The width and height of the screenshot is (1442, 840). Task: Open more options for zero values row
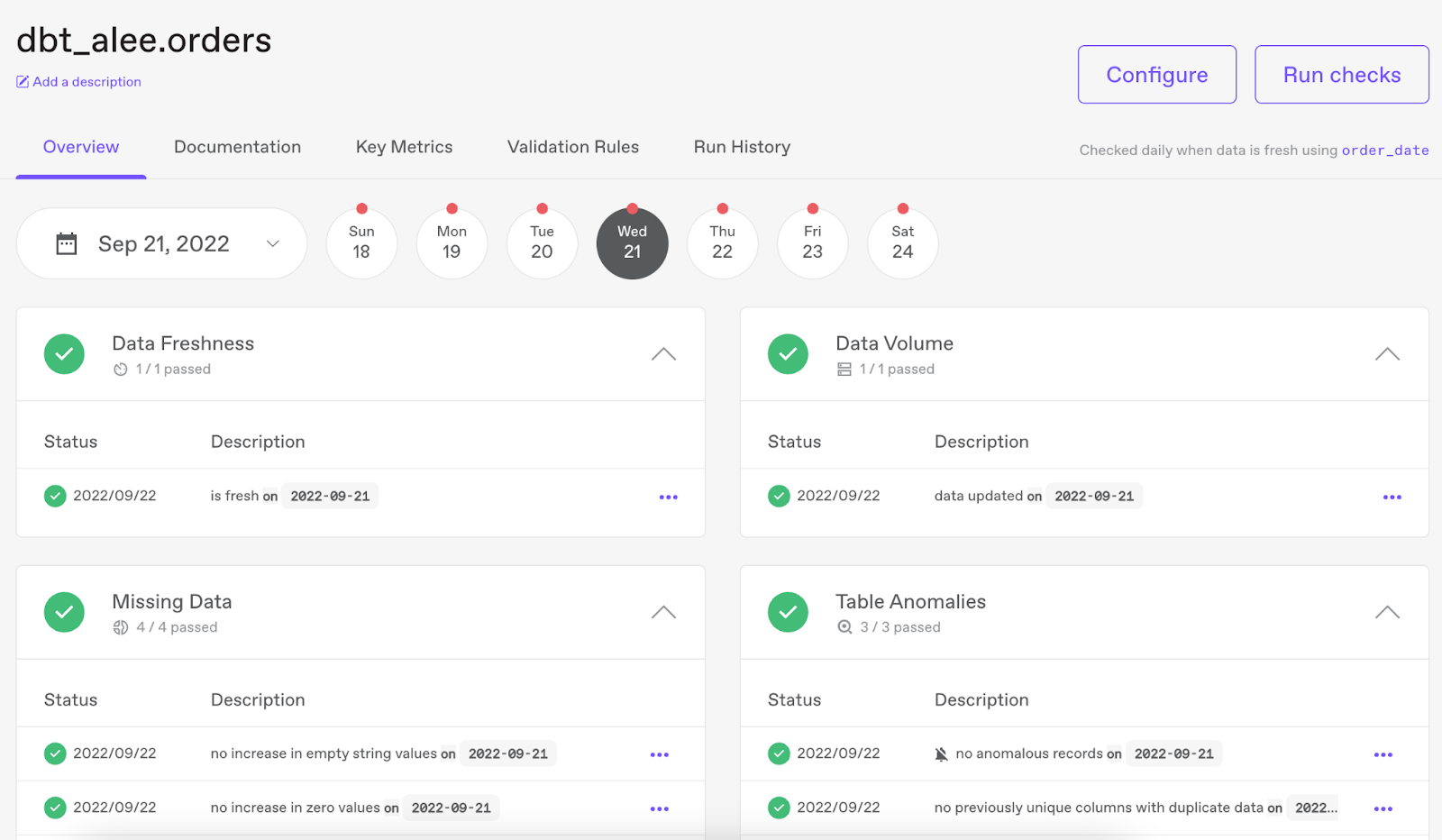tap(659, 808)
